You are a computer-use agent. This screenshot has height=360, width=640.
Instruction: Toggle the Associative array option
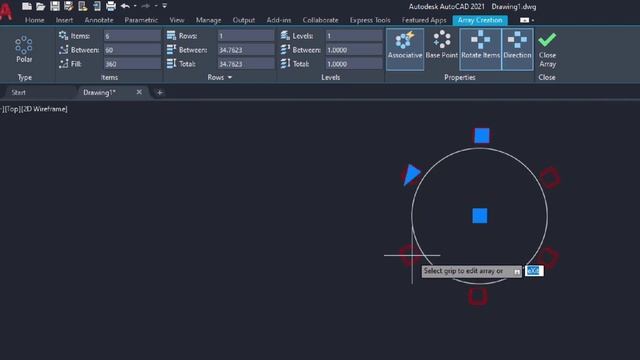click(x=404, y=49)
